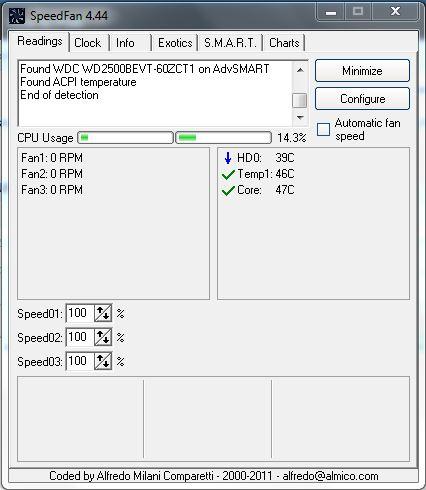Click the 'HD0: 39C' temperature reading

click(x=266, y=158)
